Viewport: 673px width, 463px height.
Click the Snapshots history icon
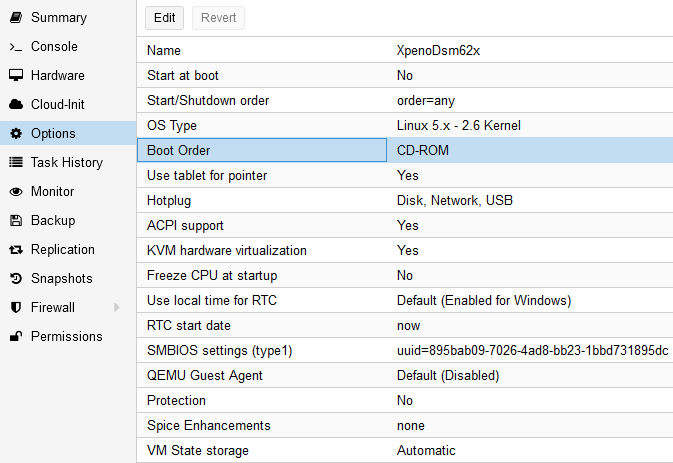coord(15,279)
